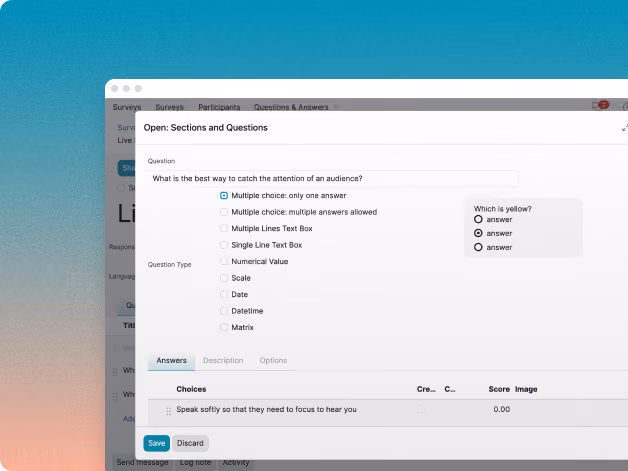Click the Speak softly choice text

click(266, 409)
